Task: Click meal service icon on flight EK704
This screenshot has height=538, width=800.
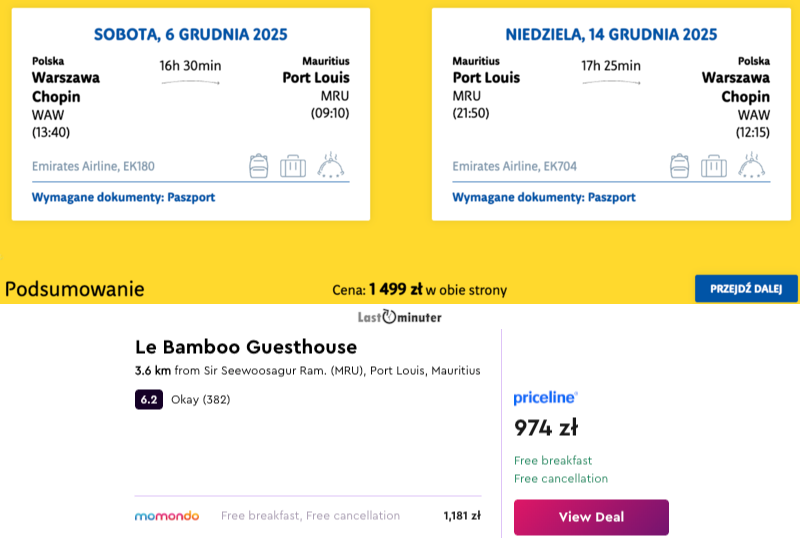Action: pyautogui.click(x=751, y=165)
